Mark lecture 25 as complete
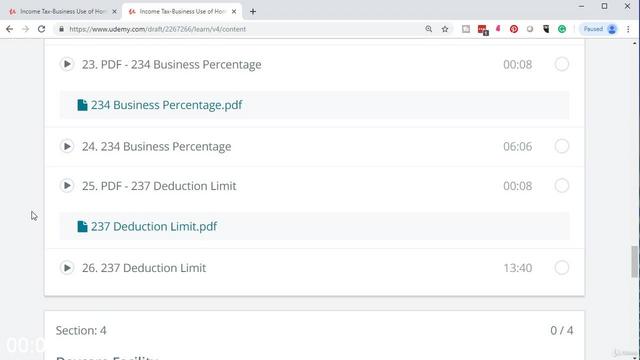Viewport: 640px width, 360px height. [562, 186]
